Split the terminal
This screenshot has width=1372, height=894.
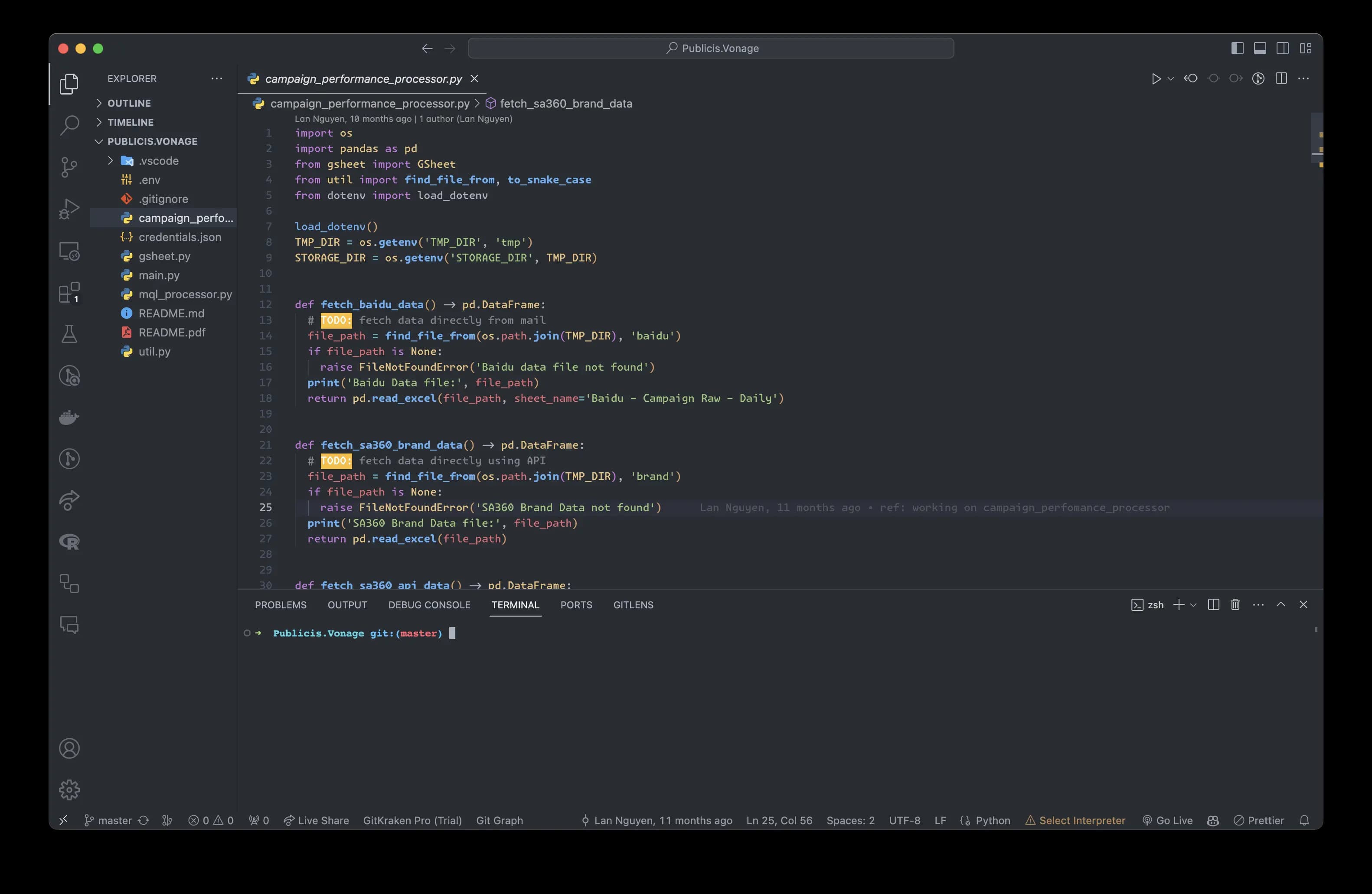pos(1213,605)
